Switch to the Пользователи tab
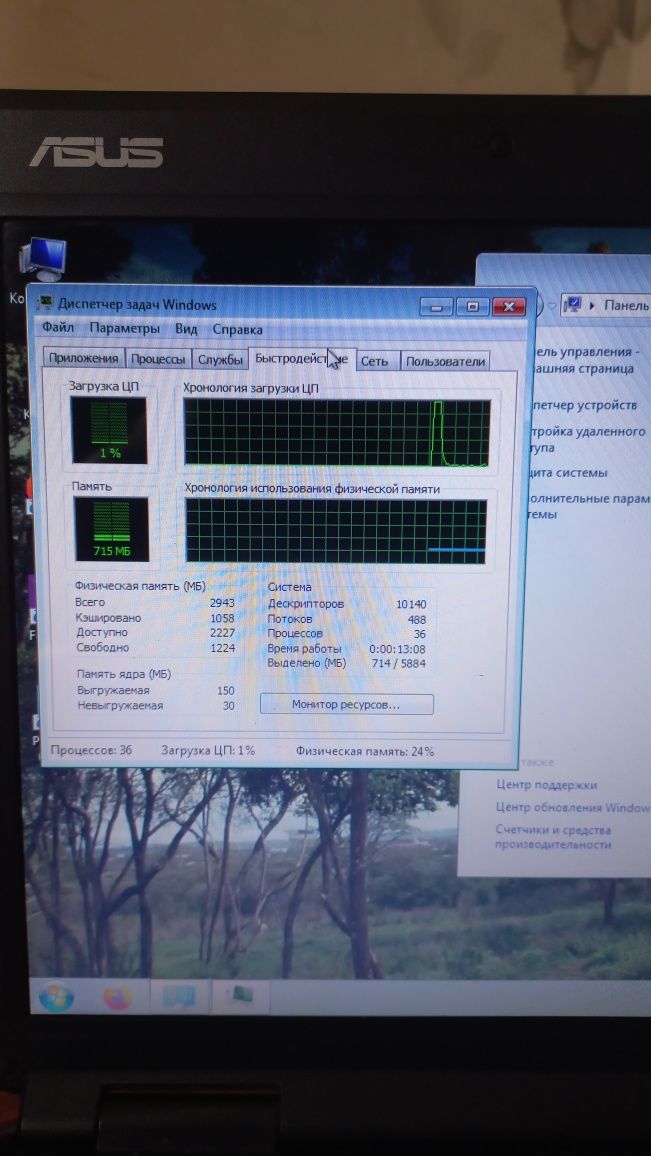651x1156 pixels. (x=445, y=361)
